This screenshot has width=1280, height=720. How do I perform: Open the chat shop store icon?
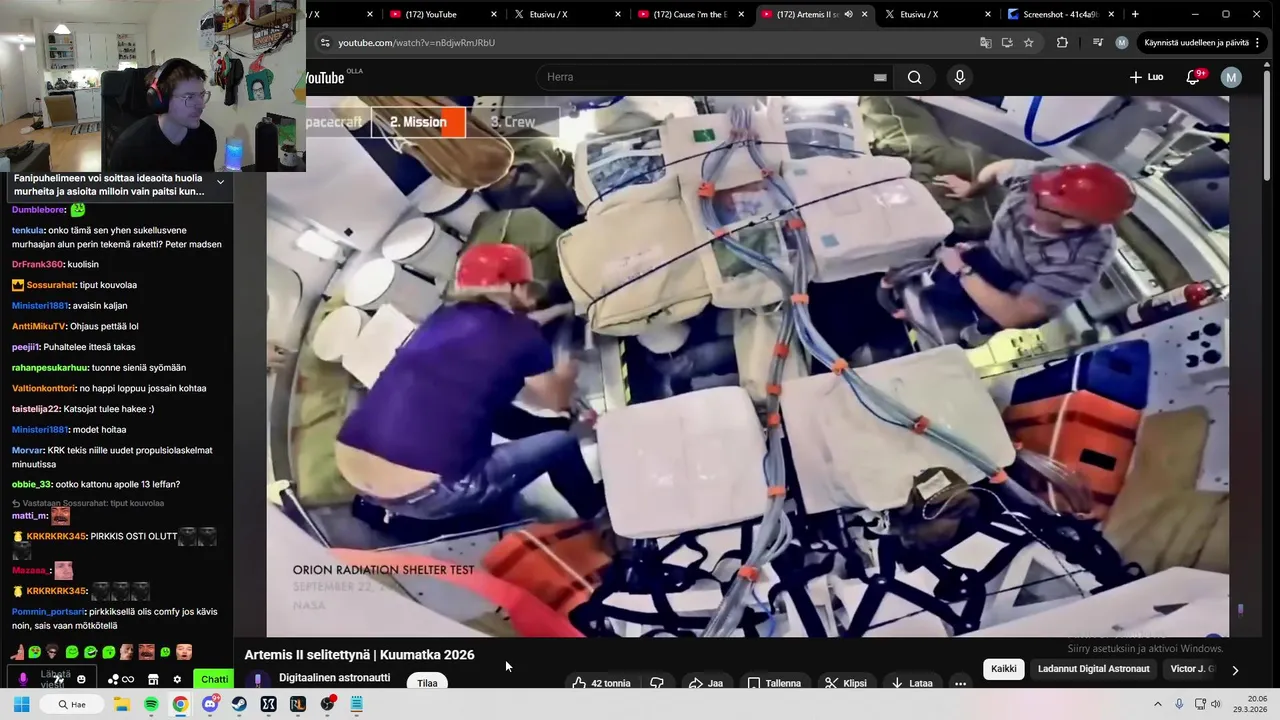153,679
